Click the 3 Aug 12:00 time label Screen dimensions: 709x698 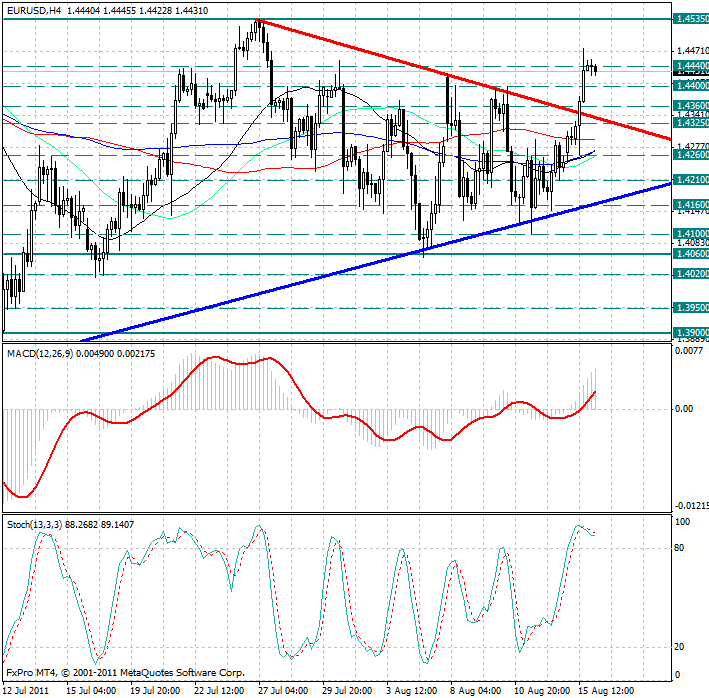point(412,690)
